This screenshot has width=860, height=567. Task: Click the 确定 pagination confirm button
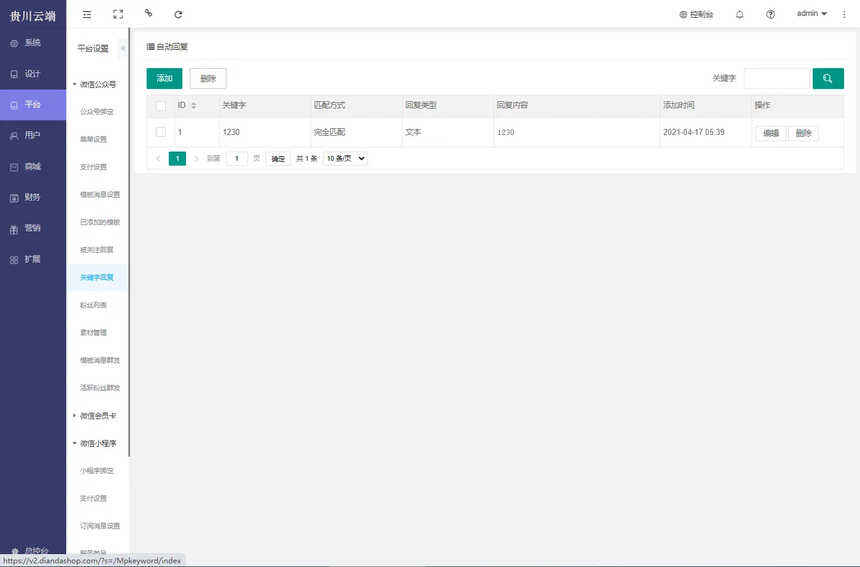278,158
